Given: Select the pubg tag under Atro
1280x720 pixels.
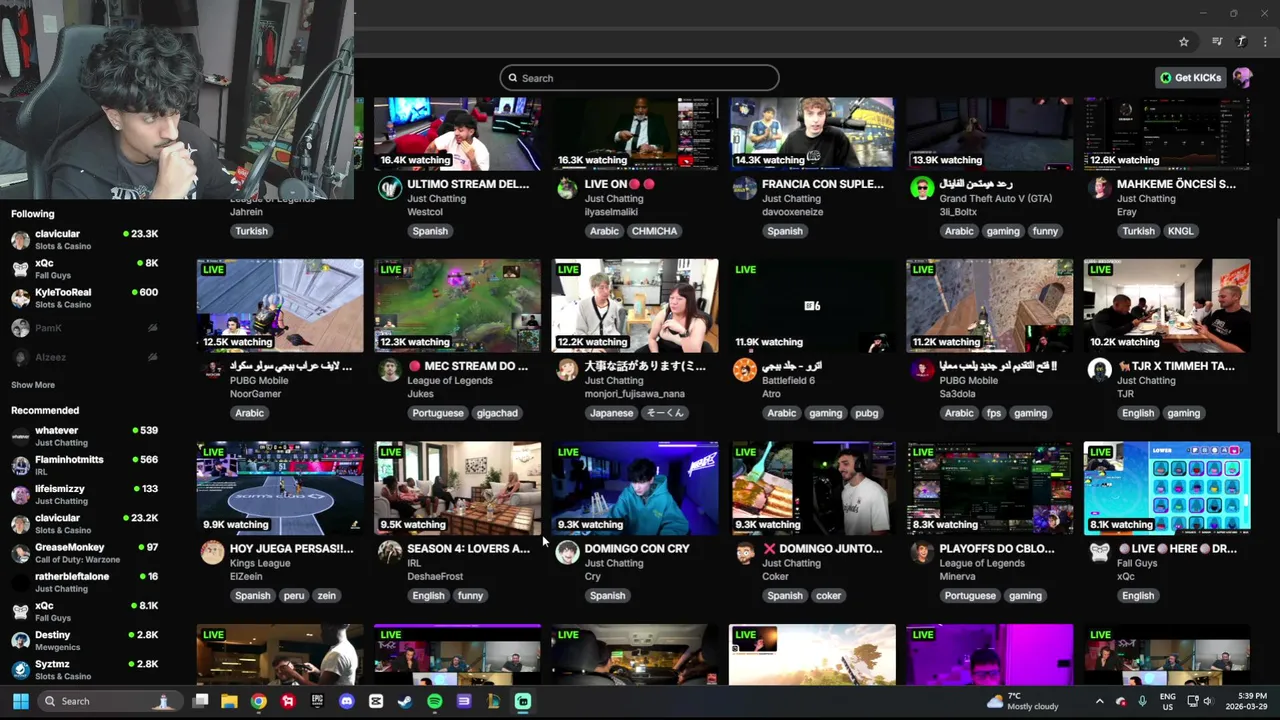Looking at the screenshot, I should [866, 413].
